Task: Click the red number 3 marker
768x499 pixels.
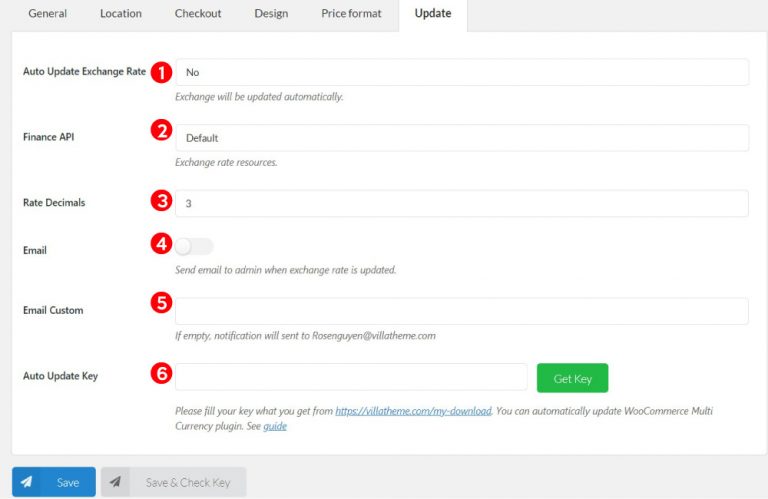Action: pyautogui.click(x=161, y=201)
